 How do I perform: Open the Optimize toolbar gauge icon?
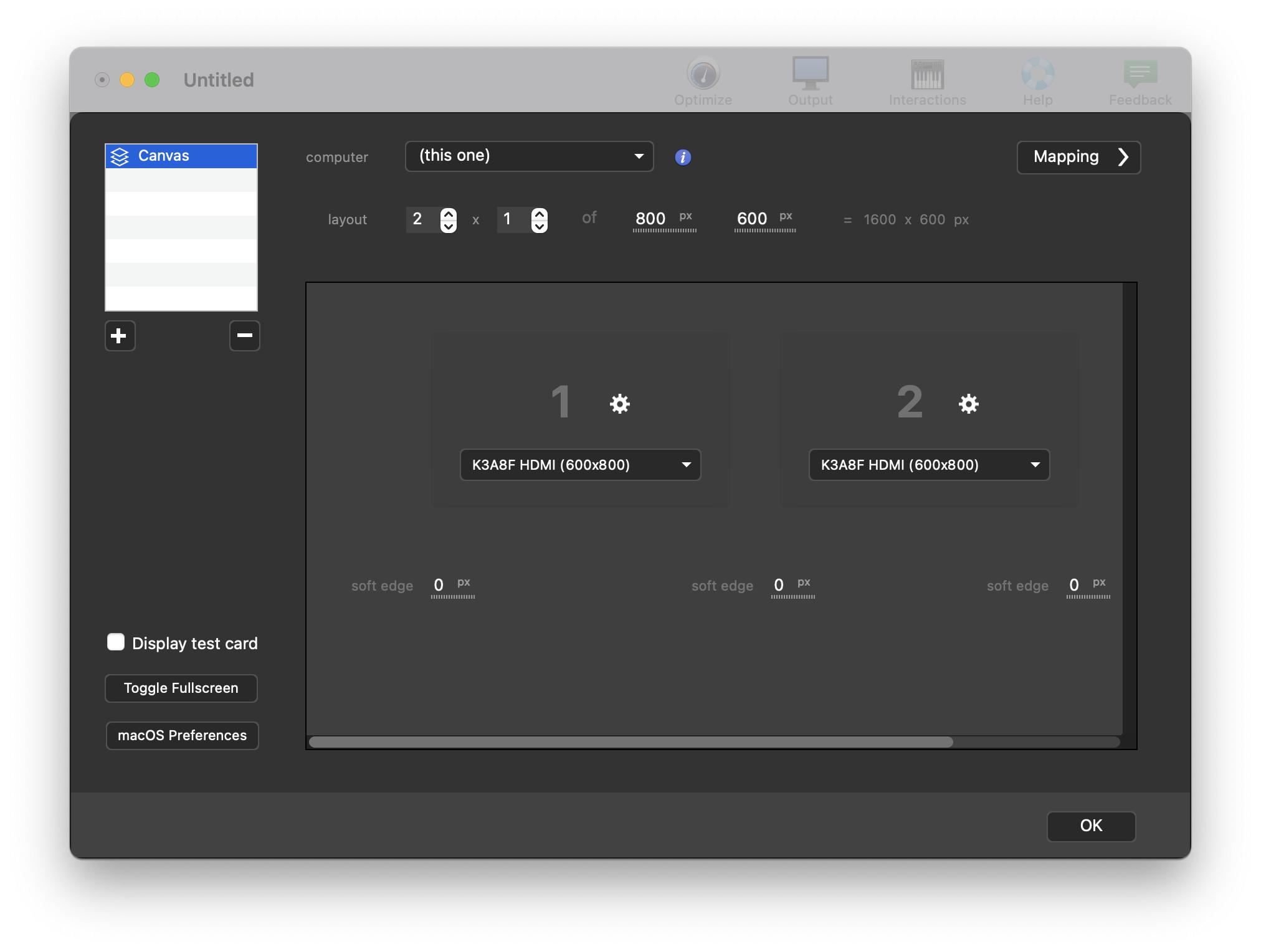tap(703, 75)
